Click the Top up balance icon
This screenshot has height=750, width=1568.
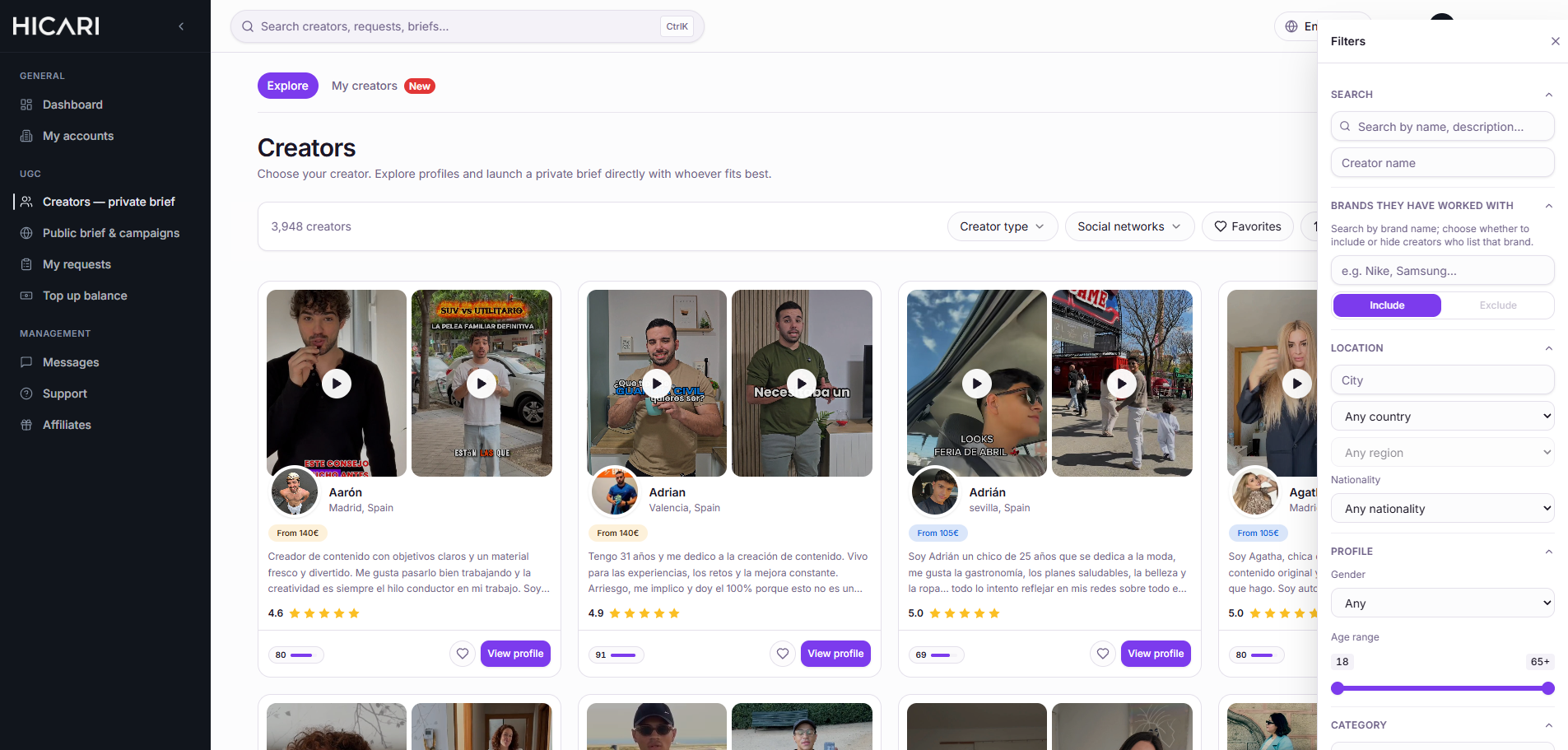point(26,296)
